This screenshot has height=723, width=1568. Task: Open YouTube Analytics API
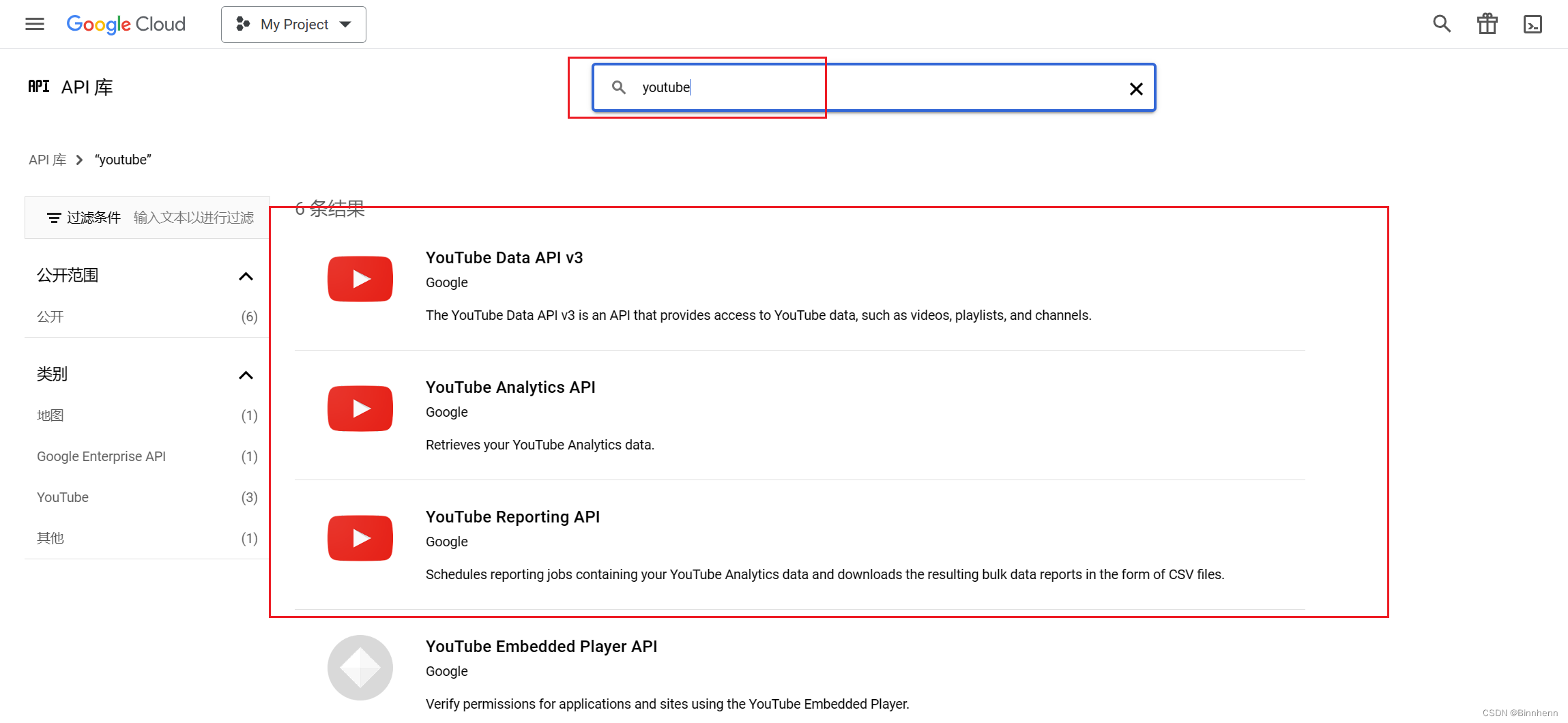coord(510,387)
